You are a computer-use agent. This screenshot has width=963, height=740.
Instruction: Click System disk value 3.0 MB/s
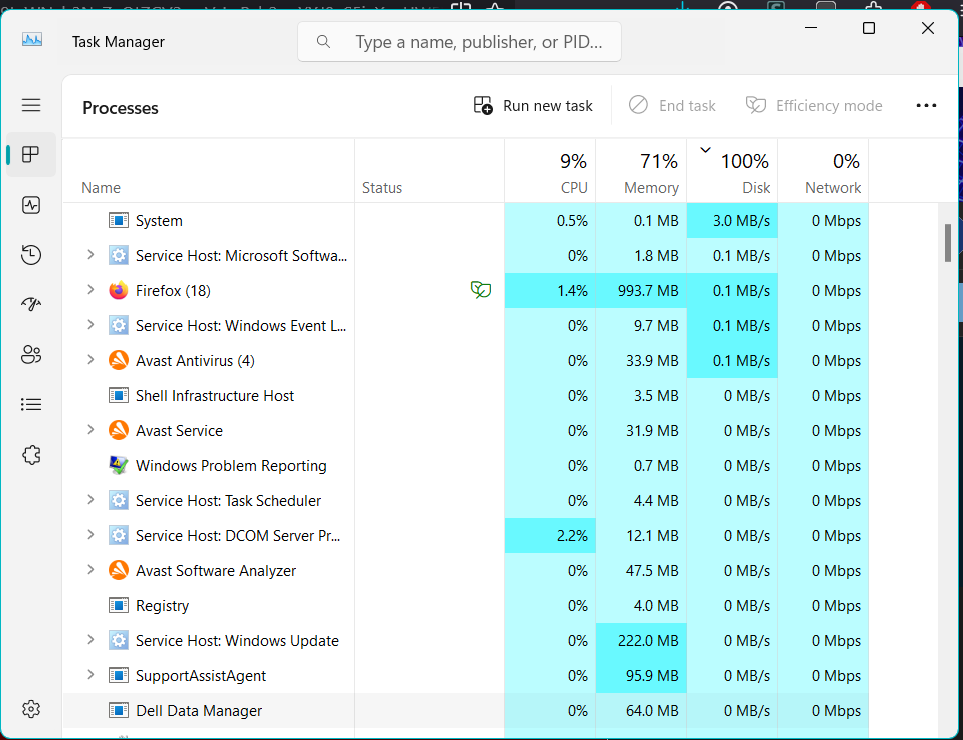[x=741, y=220]
